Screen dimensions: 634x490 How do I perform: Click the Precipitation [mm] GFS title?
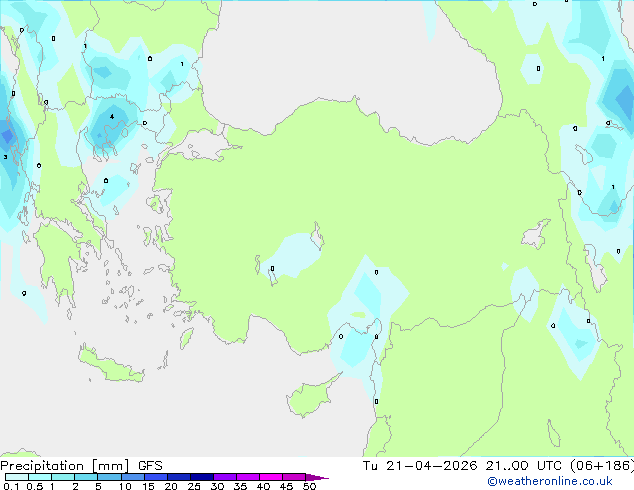(81, 466)
